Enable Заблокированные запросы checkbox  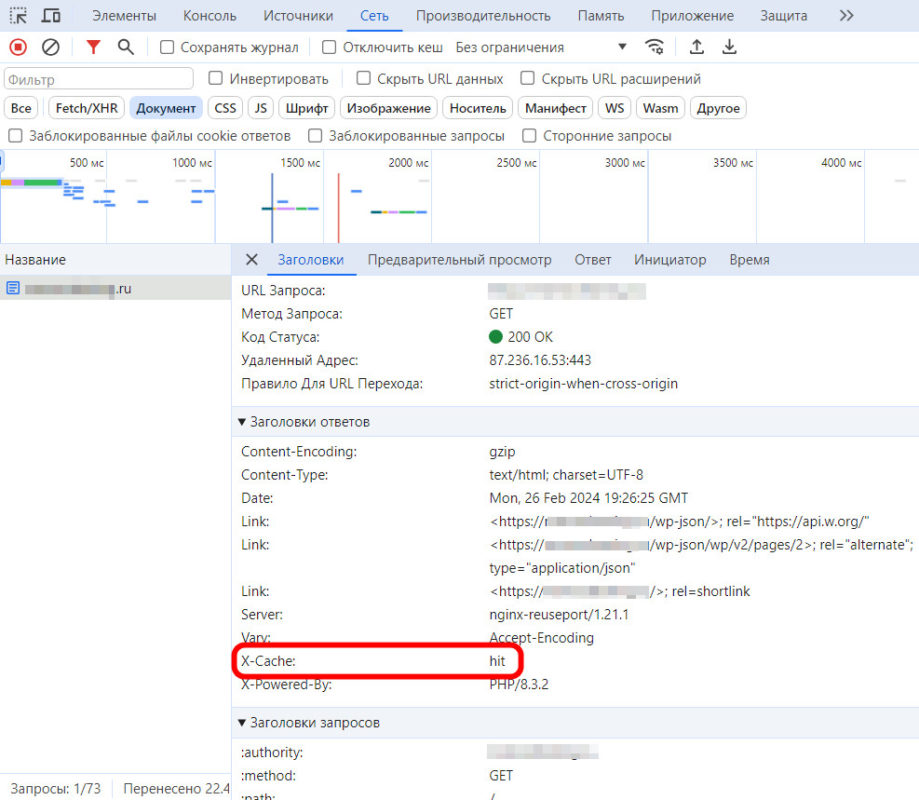click(315, 135)
